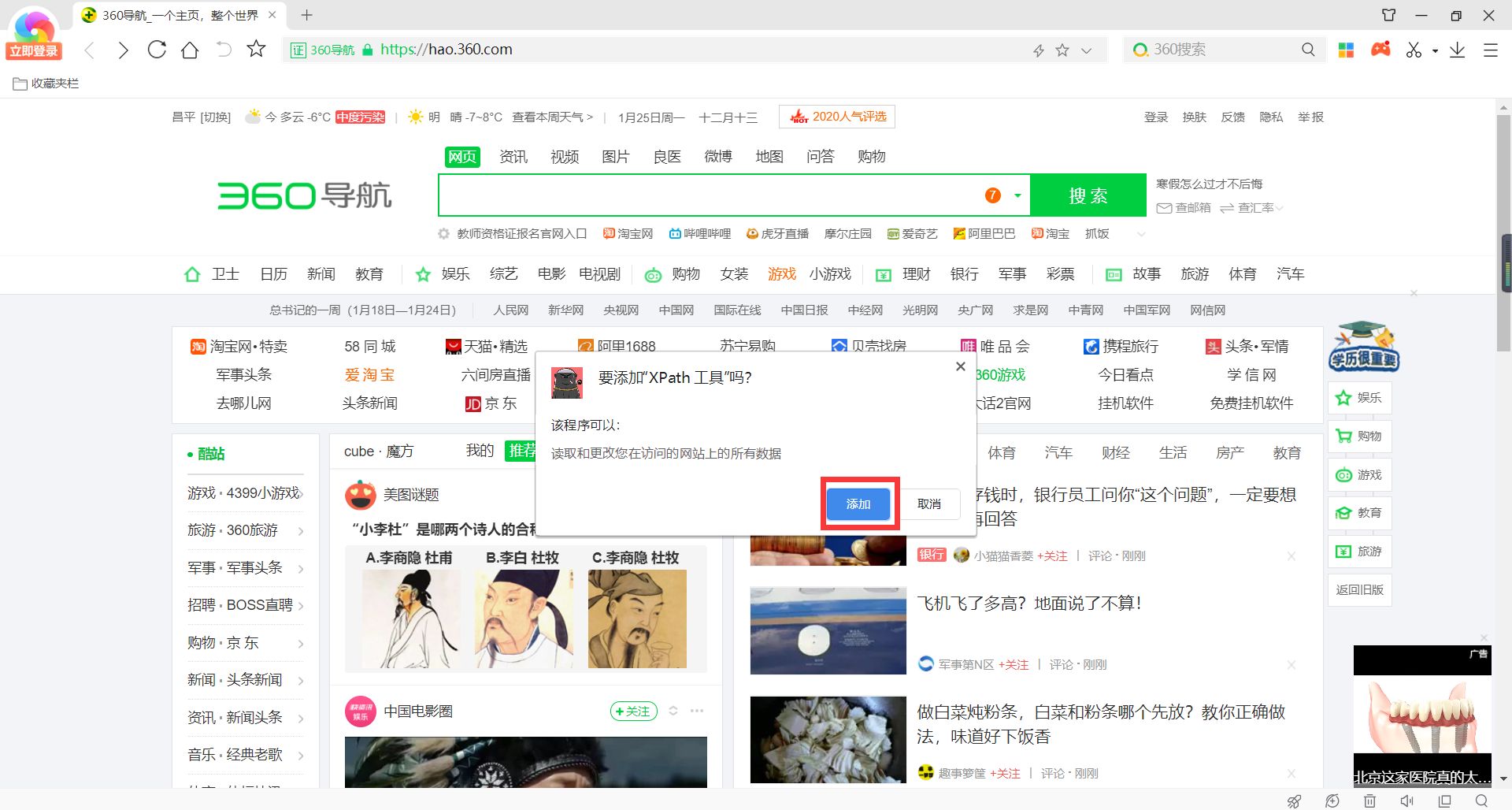Toggle the lightning speed mode icon

(x=1039, y=50)
